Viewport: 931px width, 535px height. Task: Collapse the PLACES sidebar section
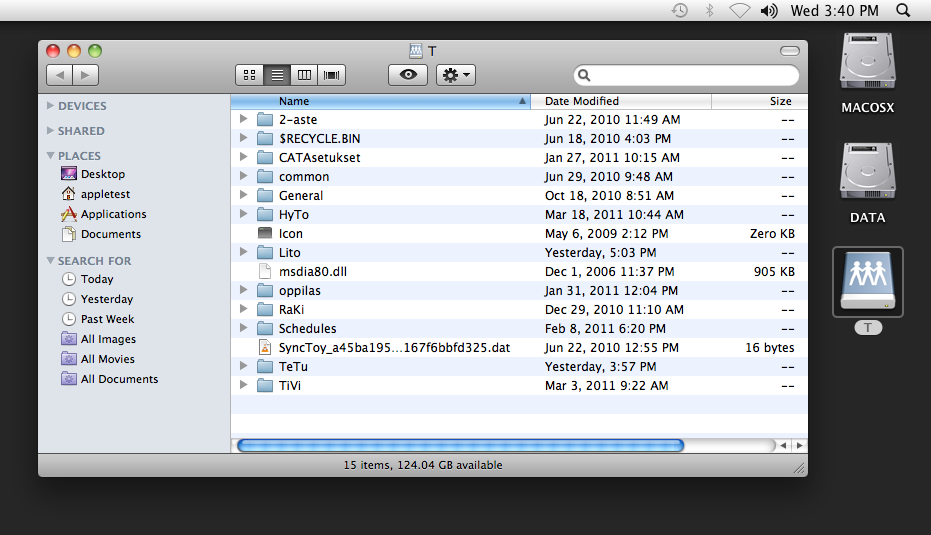(50, 156)
